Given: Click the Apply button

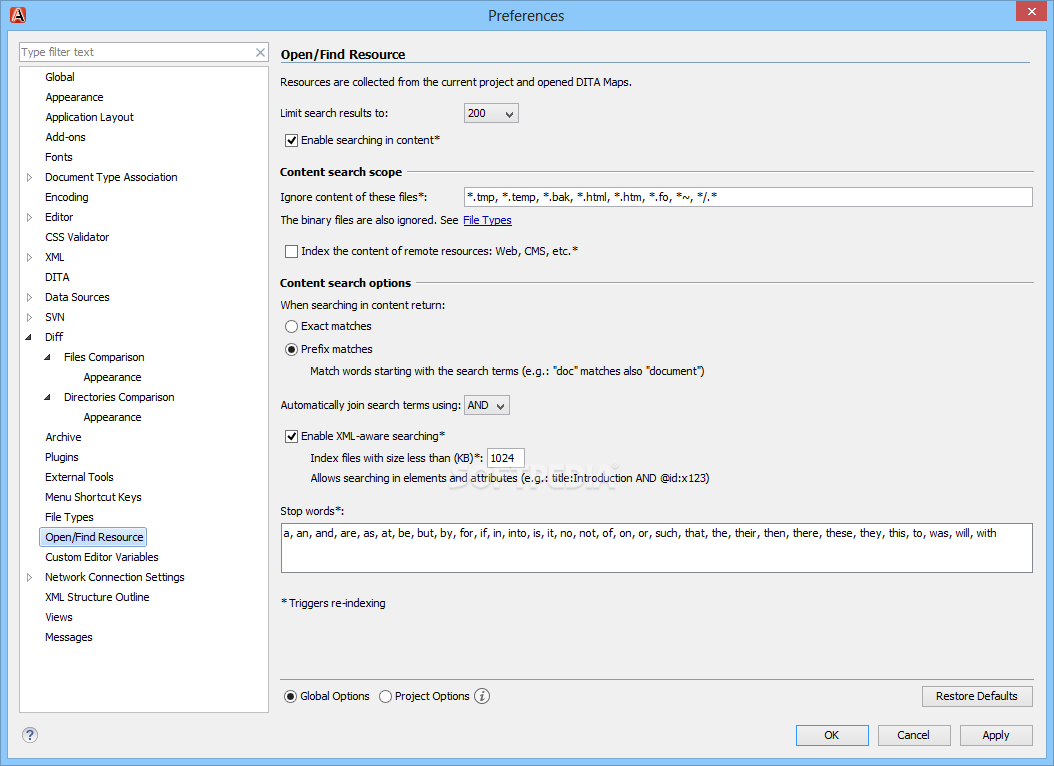Looking at the screenshot, I should coord(996,735).
